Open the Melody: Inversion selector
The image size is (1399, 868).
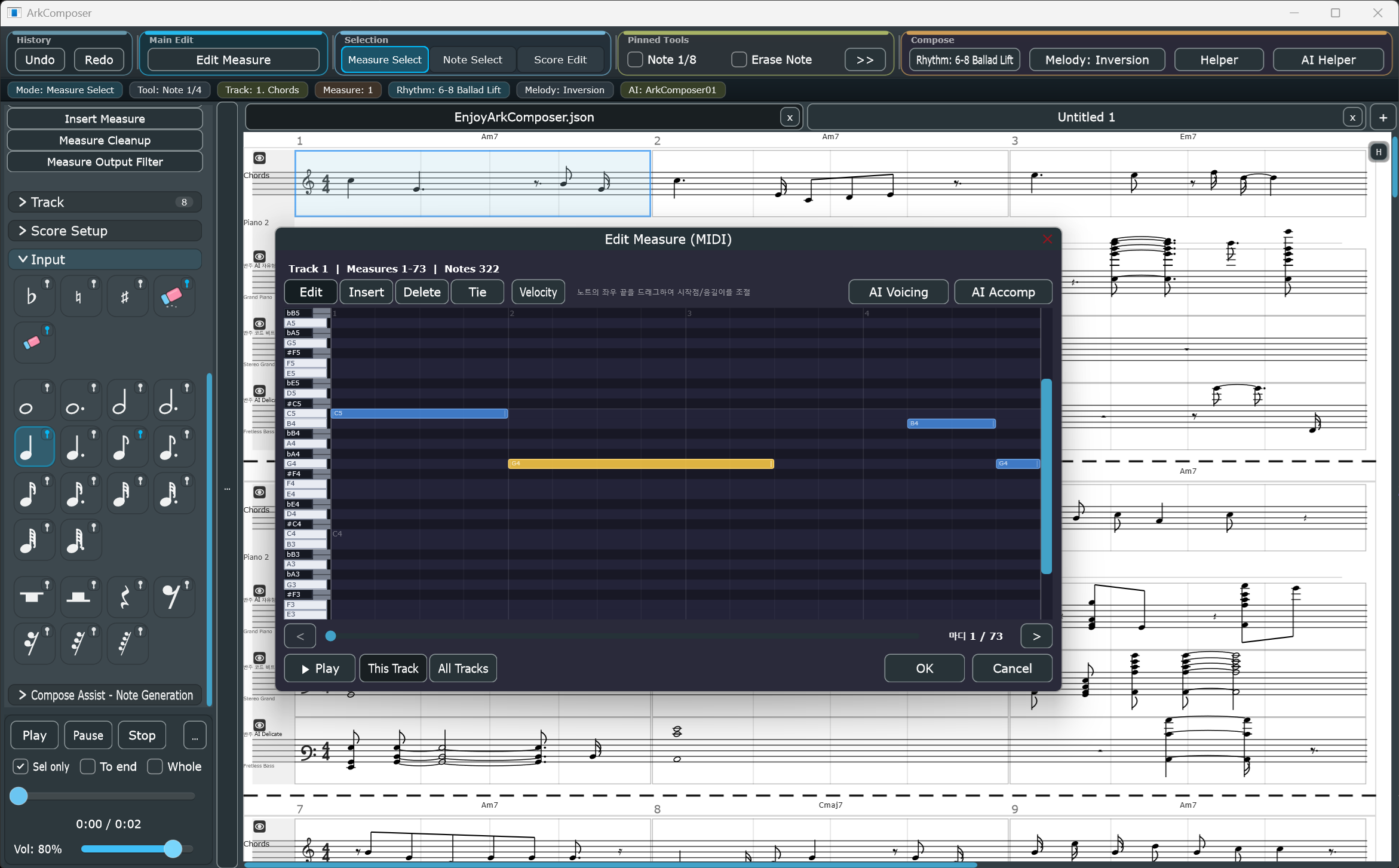click(x=1097, y=60)
